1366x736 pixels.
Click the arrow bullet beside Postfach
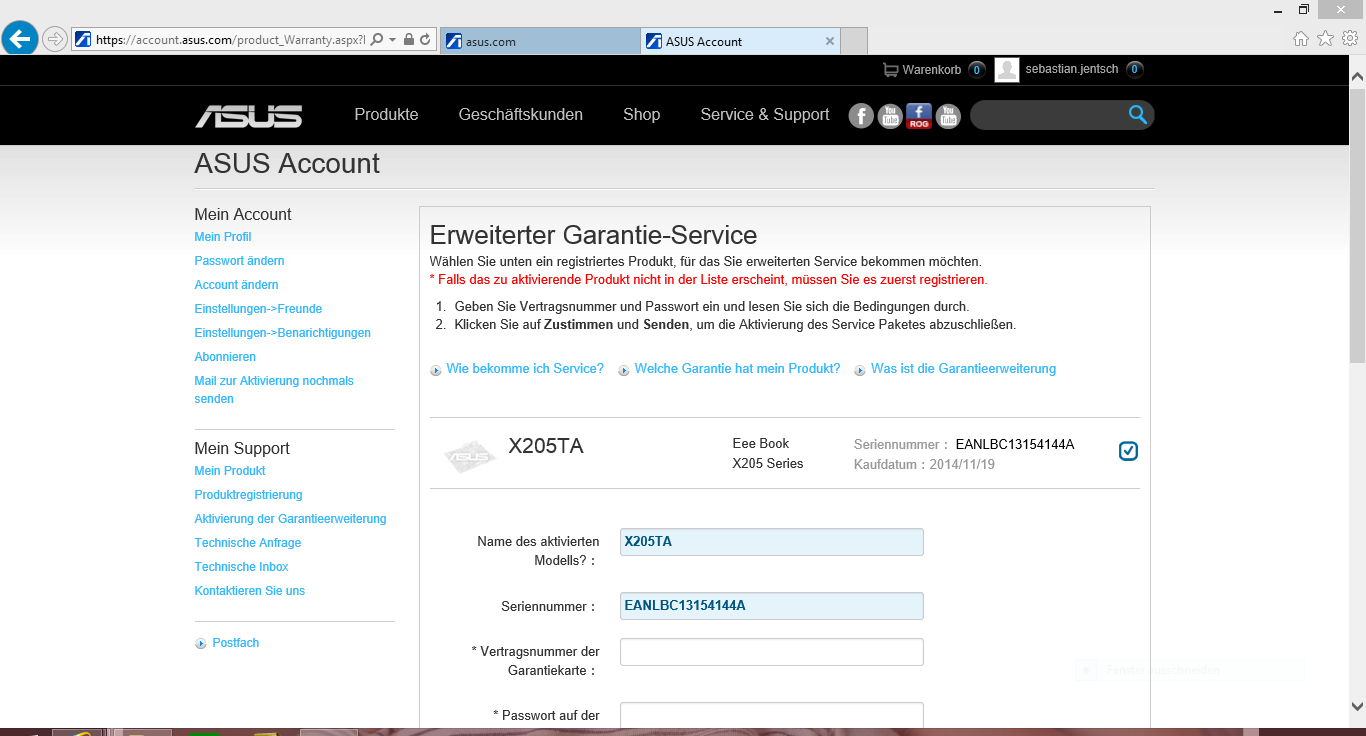(x=201, y=644)
